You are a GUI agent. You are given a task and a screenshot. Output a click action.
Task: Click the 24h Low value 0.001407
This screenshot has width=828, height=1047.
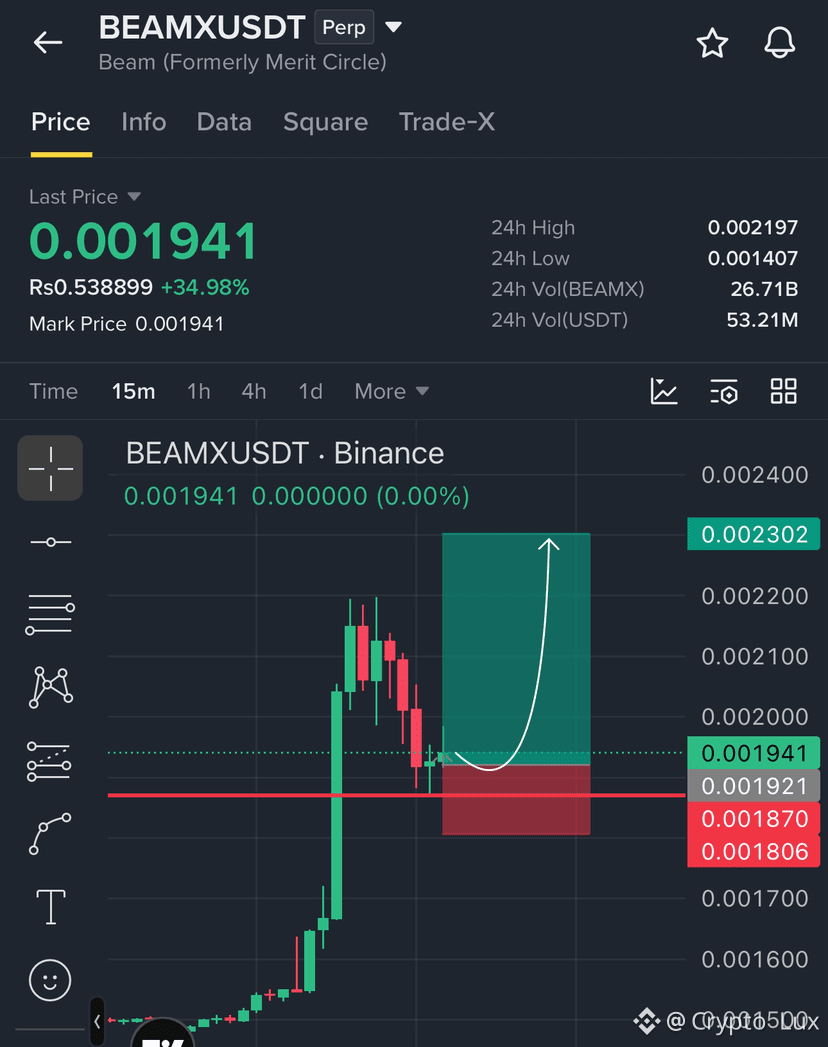click(753, 258)
